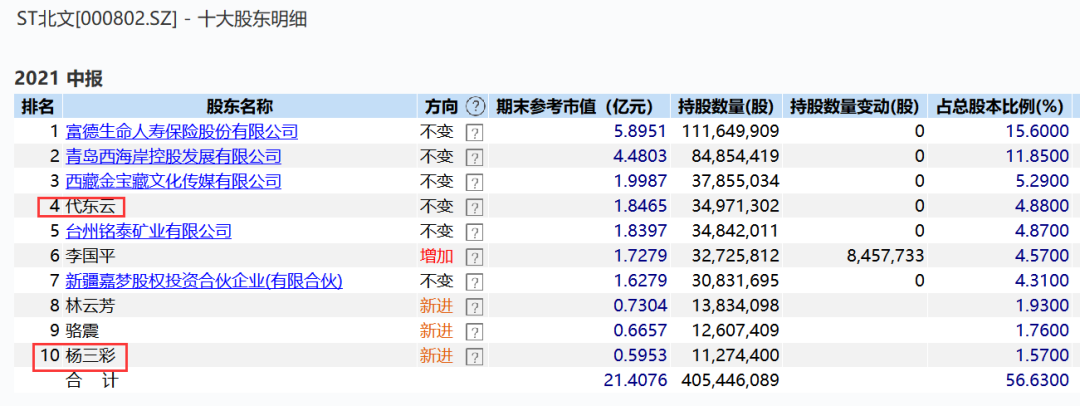Viewport: 1080px width, 406px height.
Task: Click the 增加 direction in 李国平 row
Action: (x=437, y=256)
